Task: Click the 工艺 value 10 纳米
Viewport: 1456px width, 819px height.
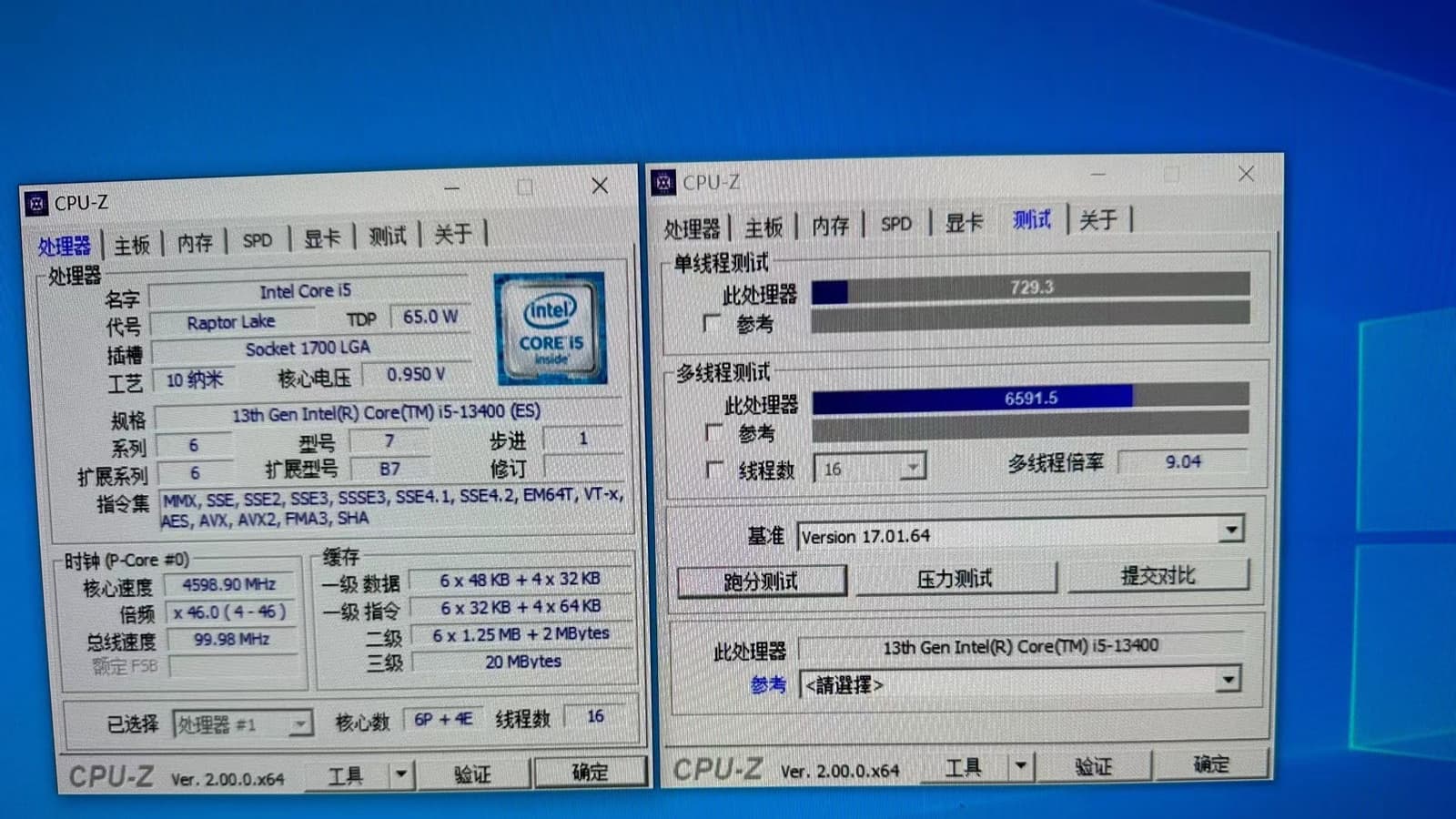Action: [194, 379]
